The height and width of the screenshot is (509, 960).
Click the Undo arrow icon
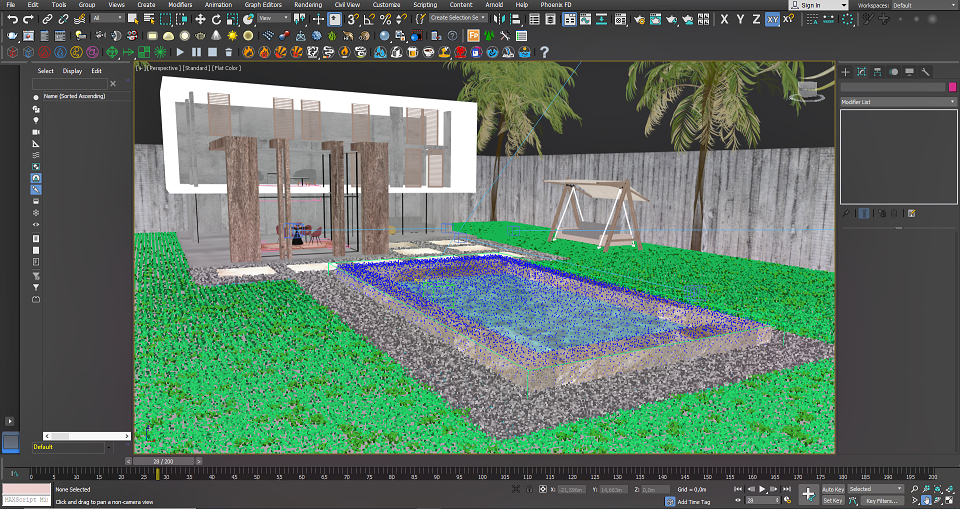point(12,19)
